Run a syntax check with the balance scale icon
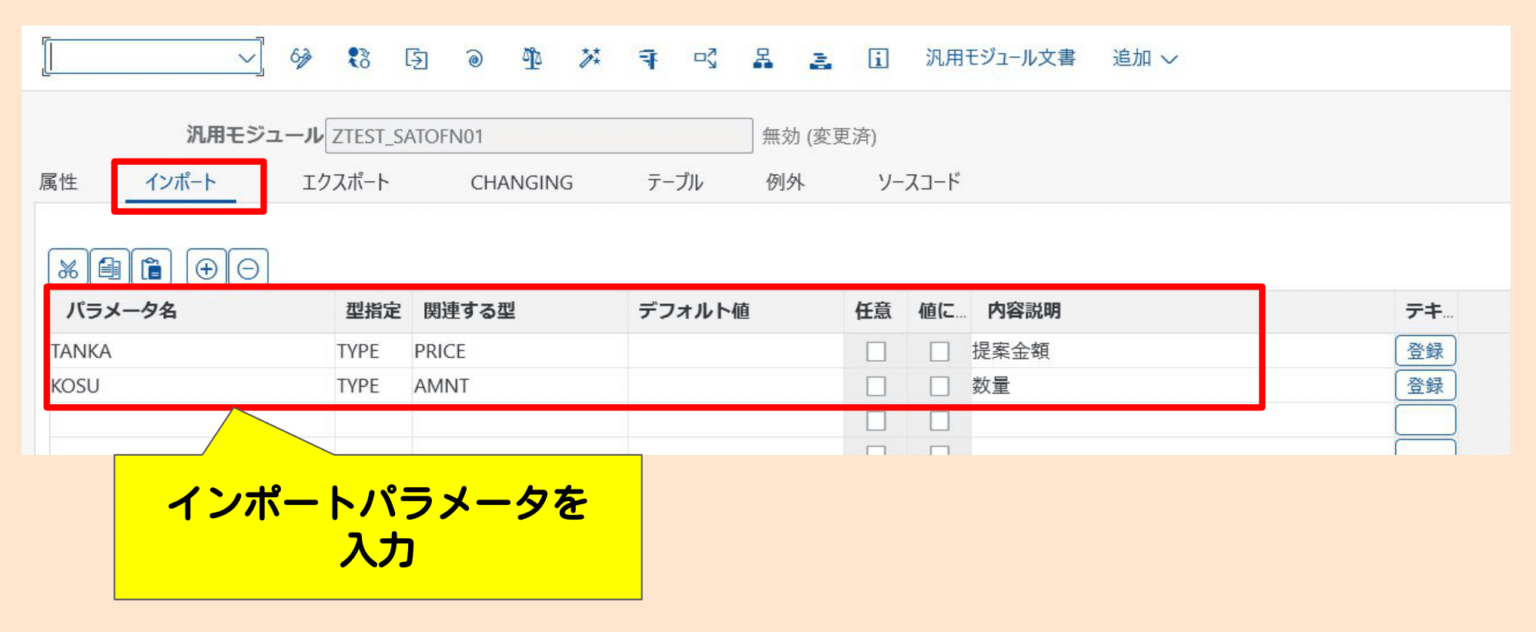 [532, 58]
